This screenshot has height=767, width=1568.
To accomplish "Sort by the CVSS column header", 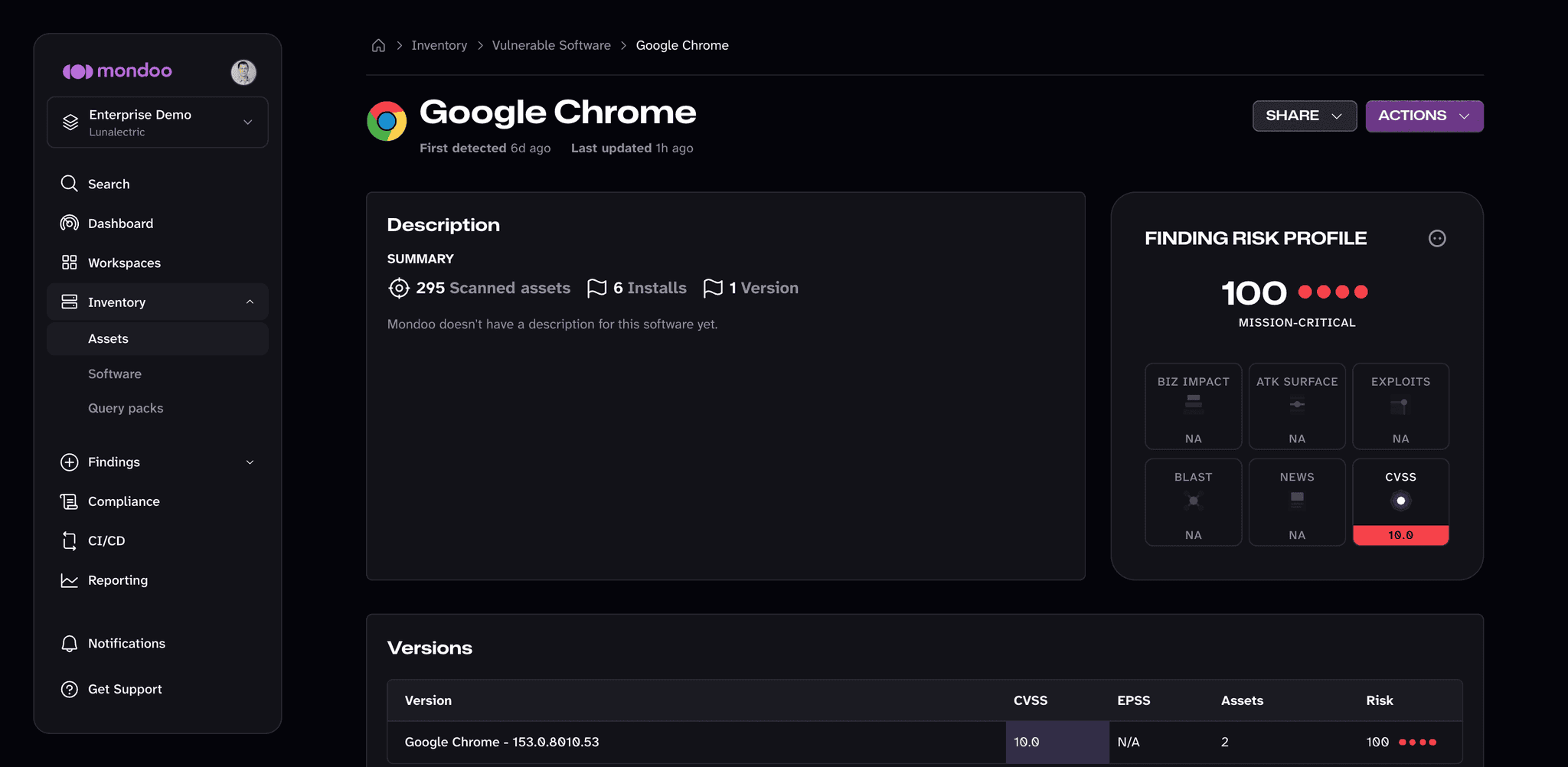I will (x=1031, y=700).
